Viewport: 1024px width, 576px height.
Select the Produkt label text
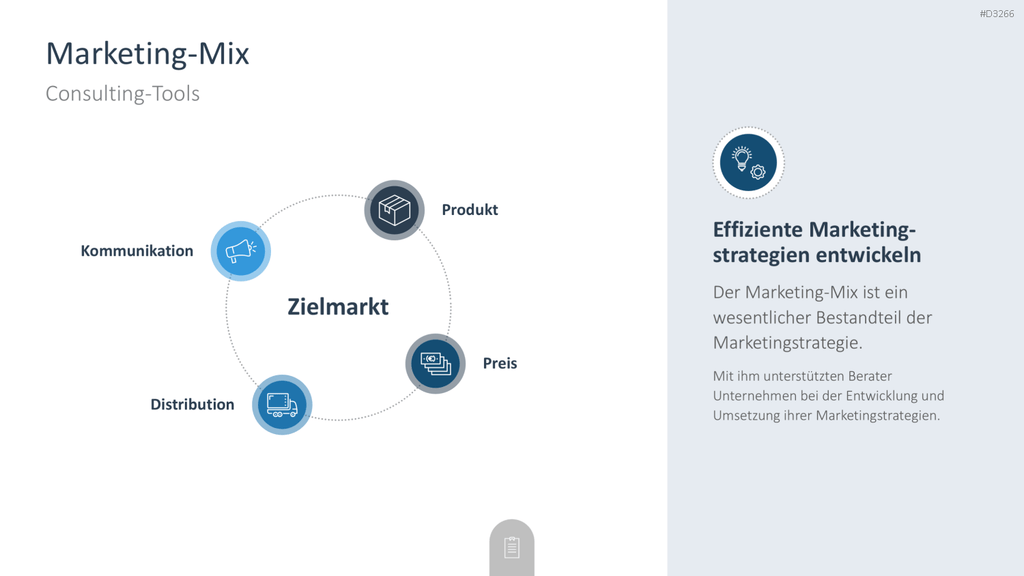pyautogui.click(x=470, y=210)
